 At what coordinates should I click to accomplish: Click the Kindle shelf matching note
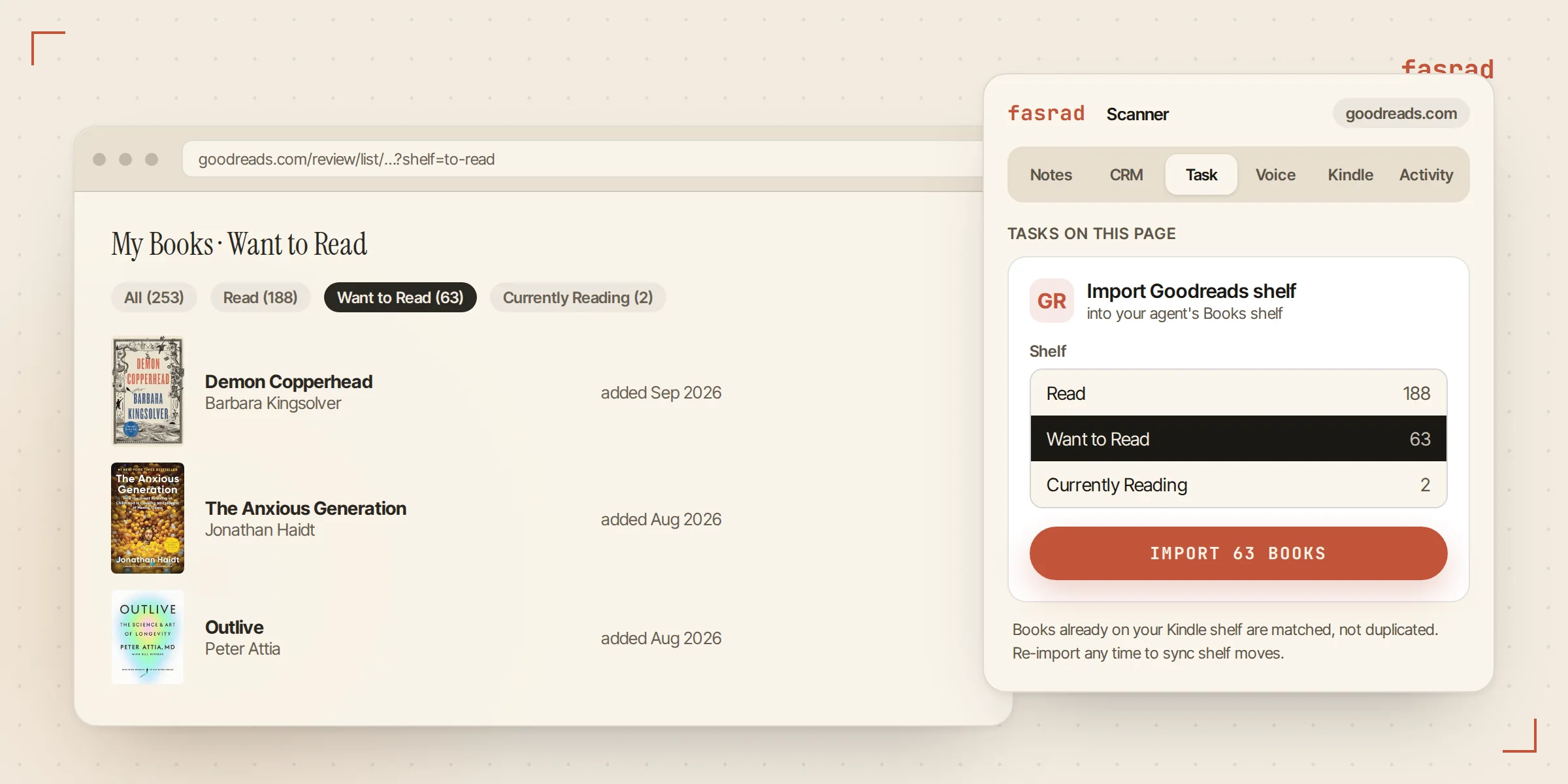point(1225,641)
